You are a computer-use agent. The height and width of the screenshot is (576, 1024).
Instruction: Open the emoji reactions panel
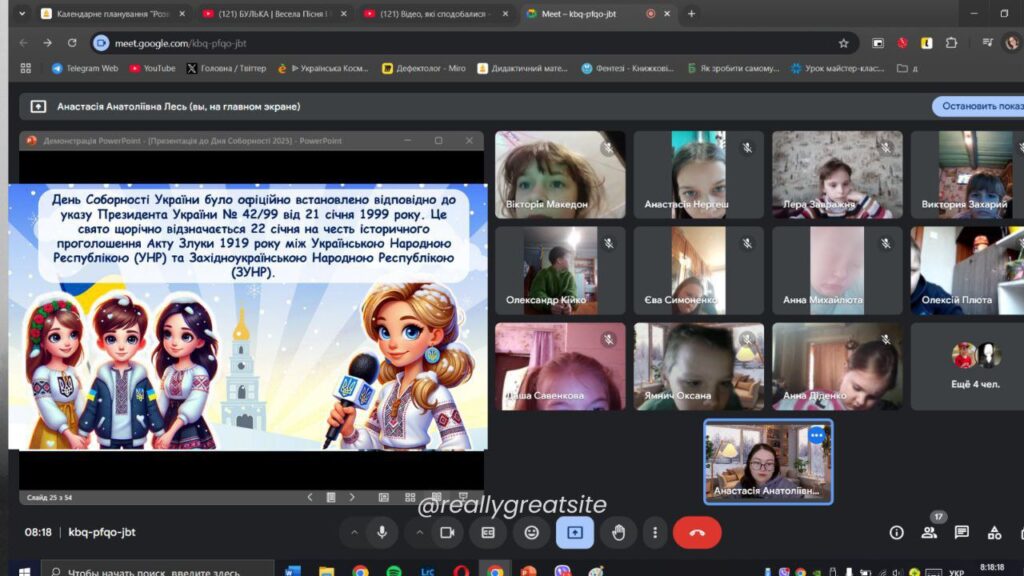click(x=531, y=533)
